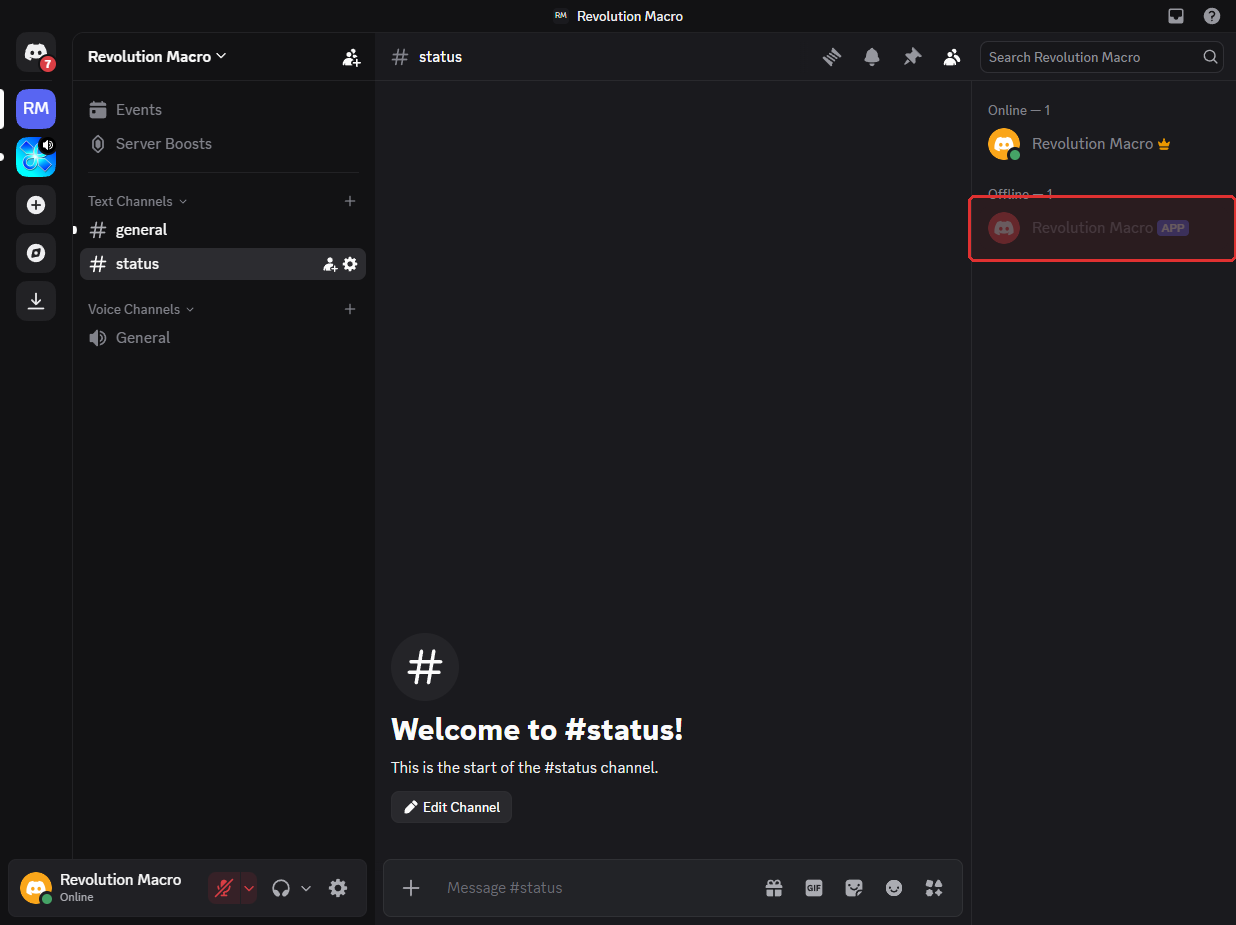Open your user profile panel avatar
Viewport: 1236px width, 925px height.
coord(36,888)
